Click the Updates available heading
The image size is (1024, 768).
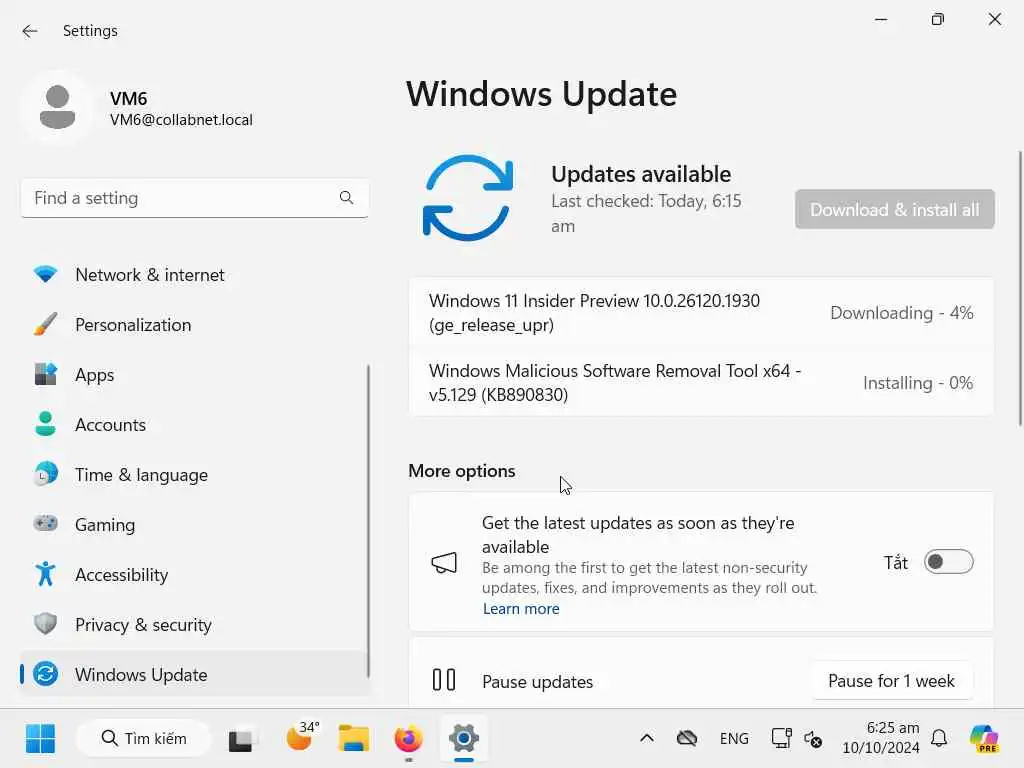tap(641, 174)
